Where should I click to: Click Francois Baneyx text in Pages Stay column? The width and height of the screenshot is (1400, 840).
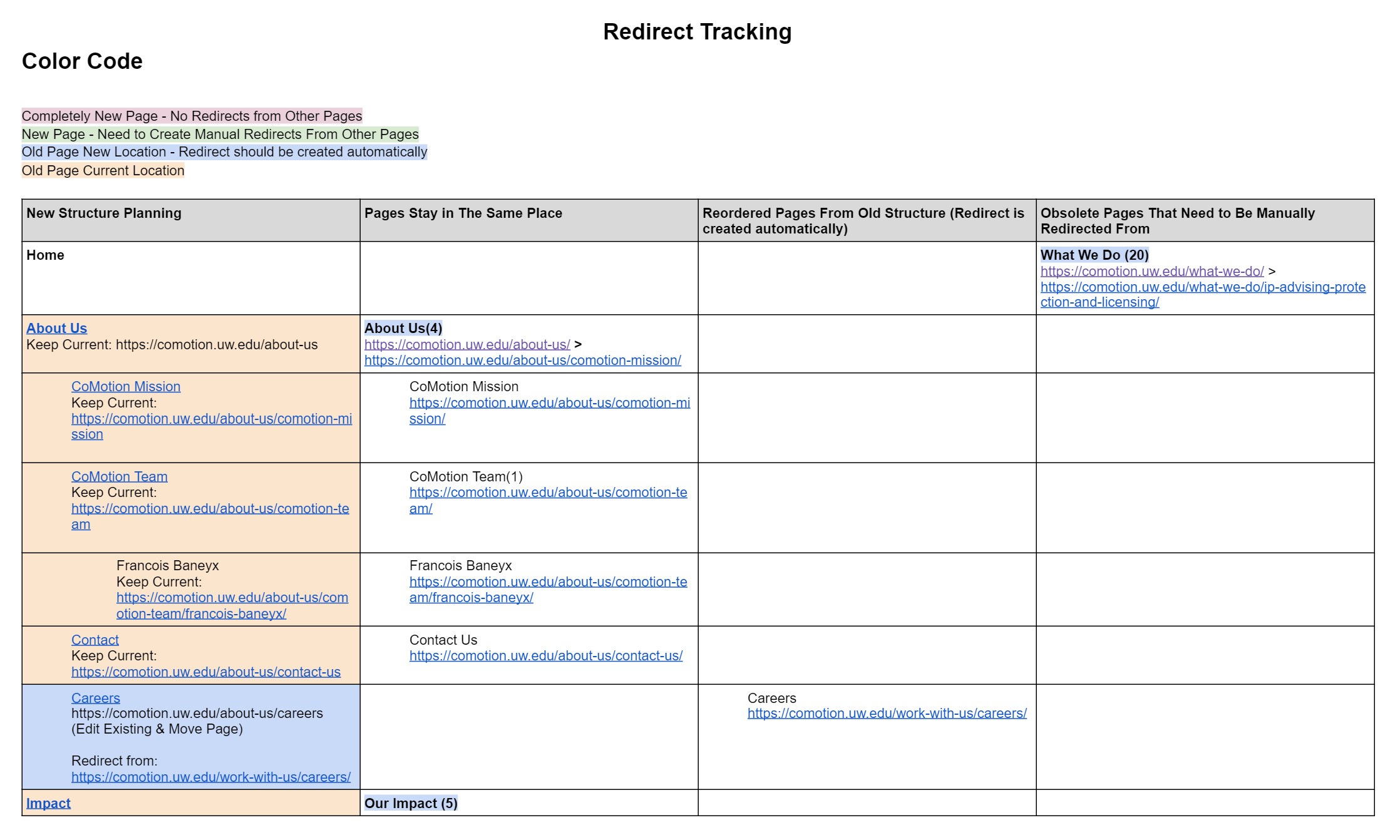click(461, 565)
